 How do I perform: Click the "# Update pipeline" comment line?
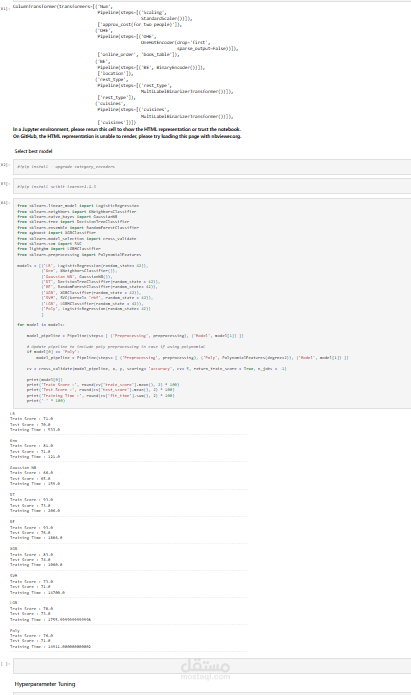pyautogui.click(x=115, y=346)
